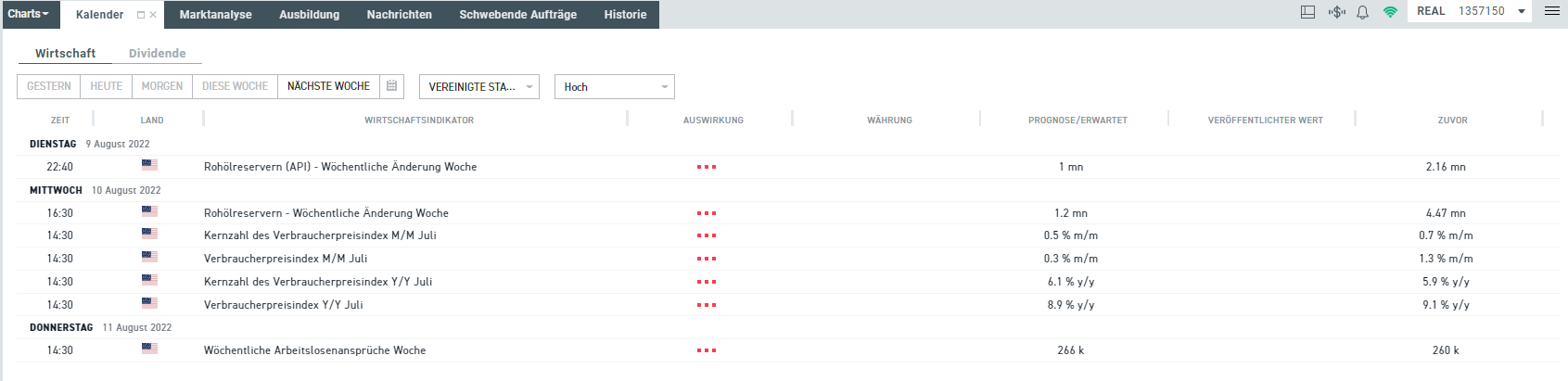Click the Auswirkung column header
This screenshot has height=381, width=1568.
coord(713,121)
